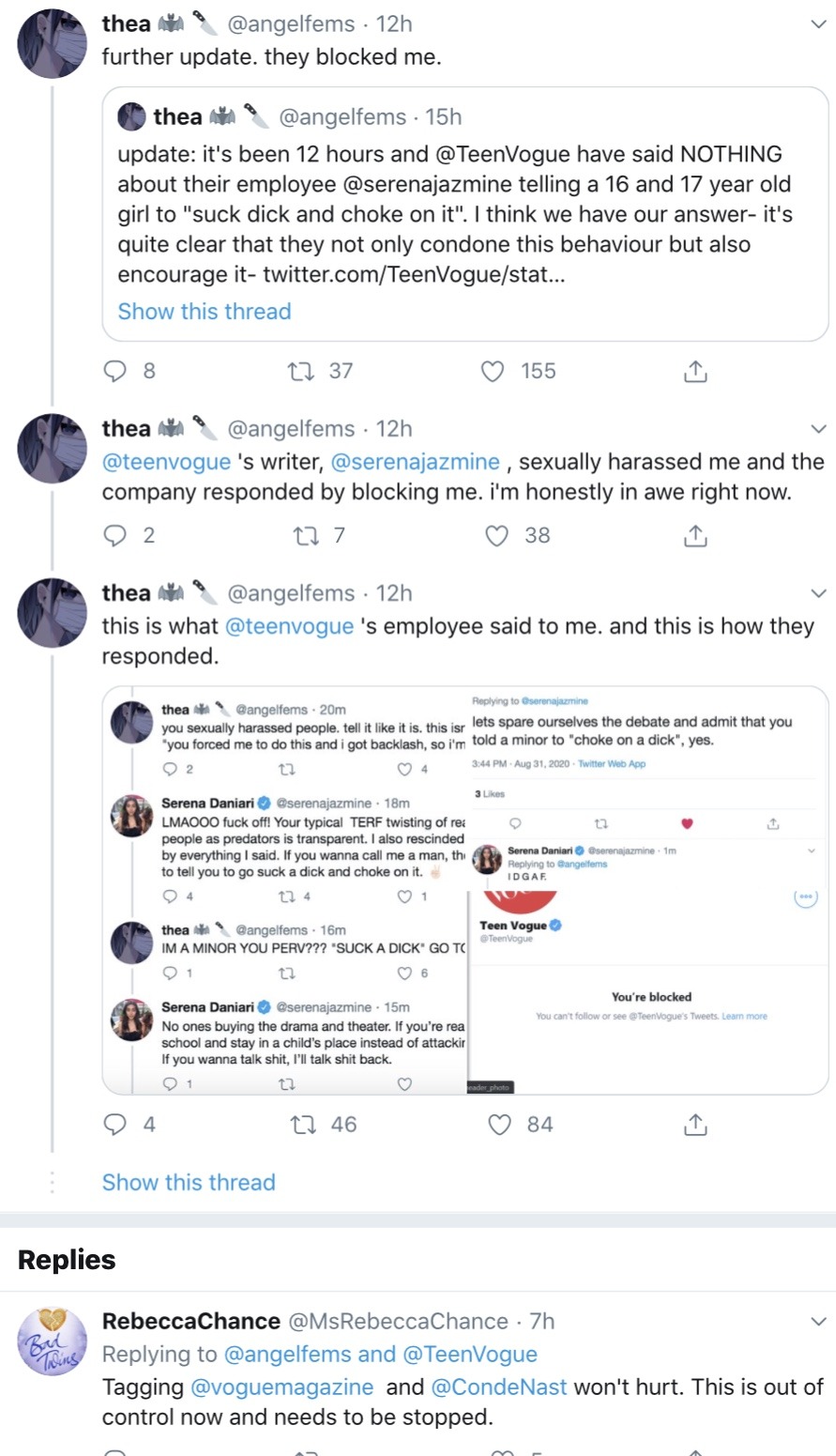
Task: Open RebeccaChance's profile avatar
Action: (x=52, y=1341)
